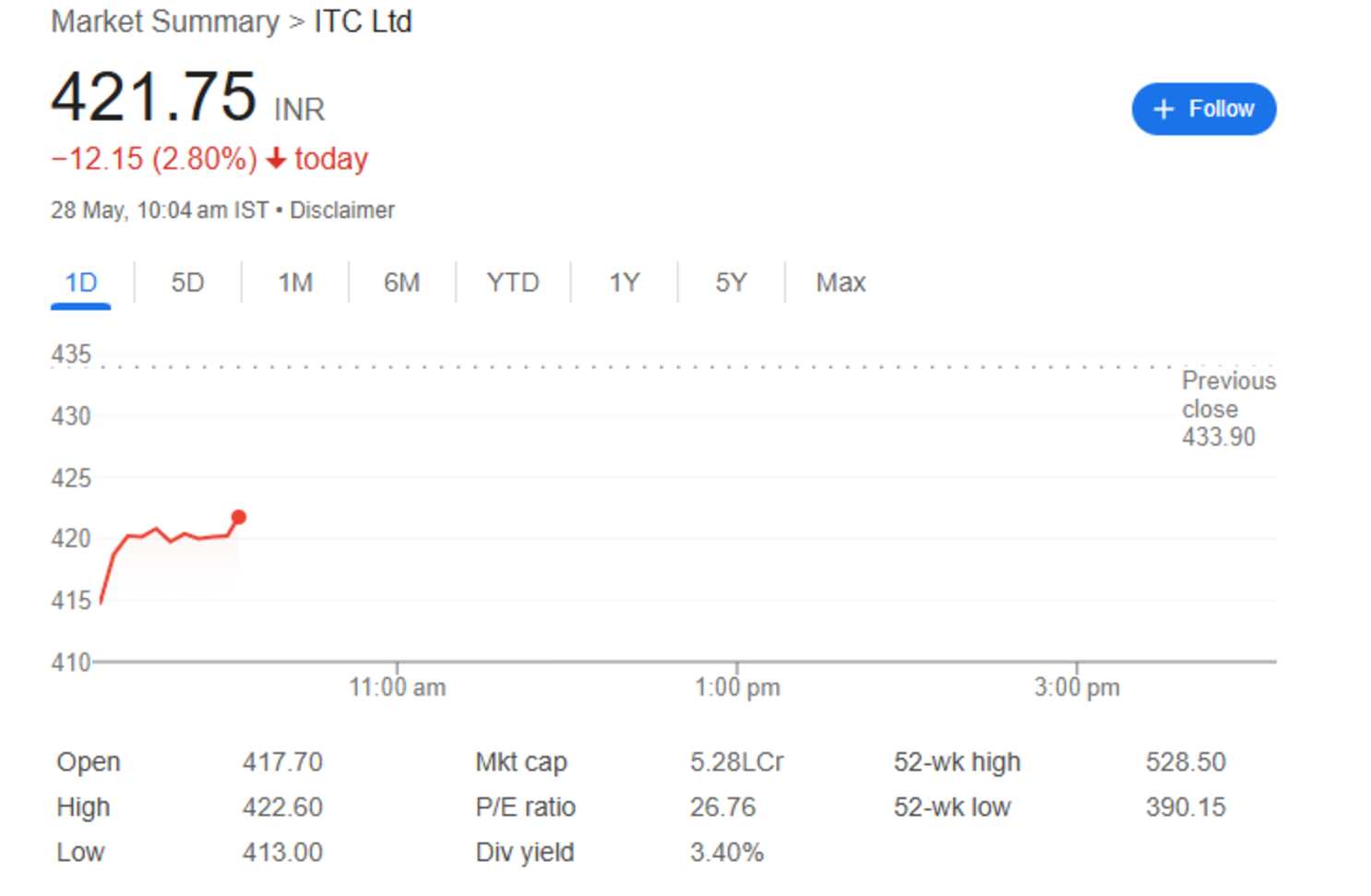Click the current price dot on the chart
1371x896 pixels.
(238, 517)
